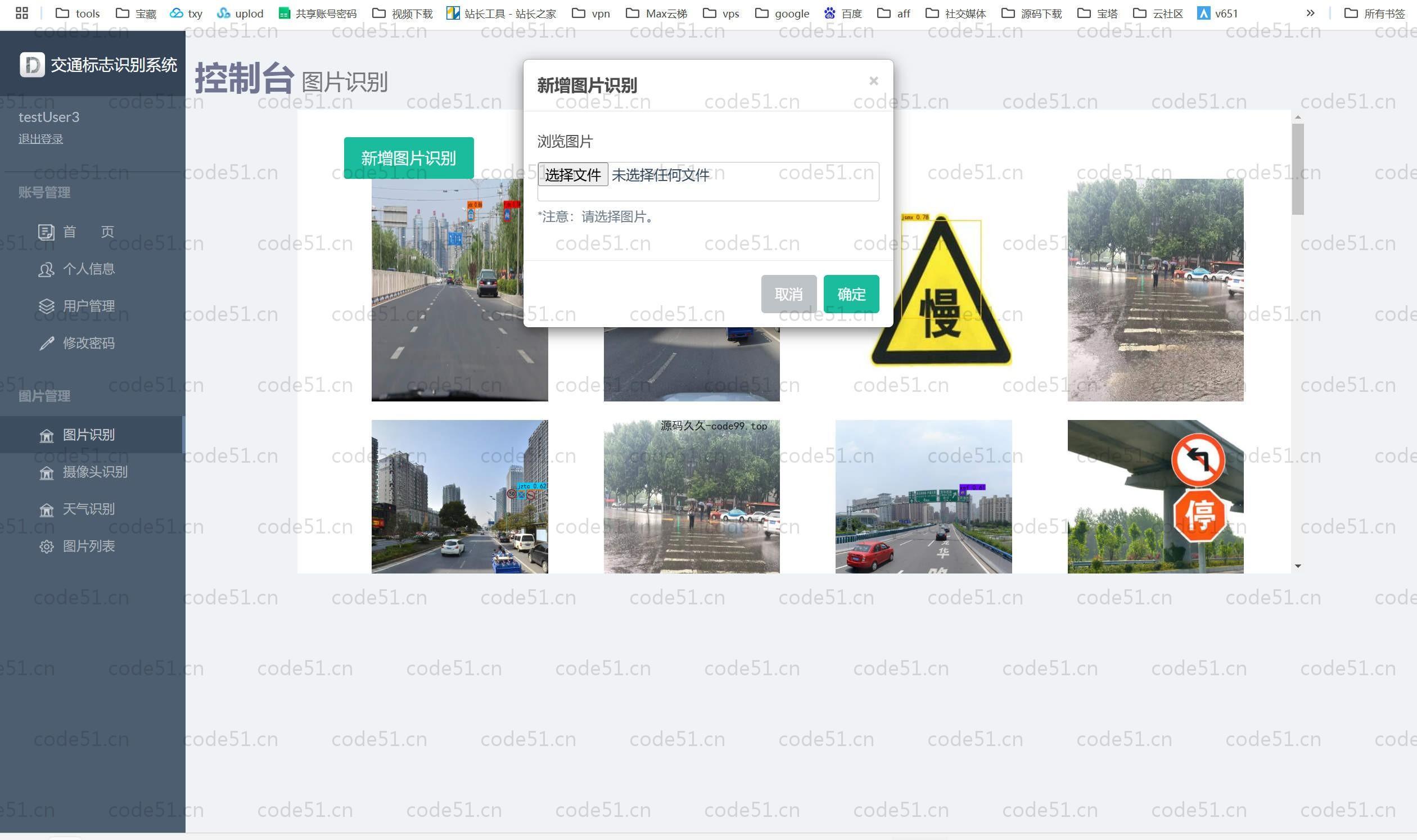Open the 源码久久 rainy crosswalk thumbnail
This screenshot has width=1417, height=840.
tap(691, 496)
